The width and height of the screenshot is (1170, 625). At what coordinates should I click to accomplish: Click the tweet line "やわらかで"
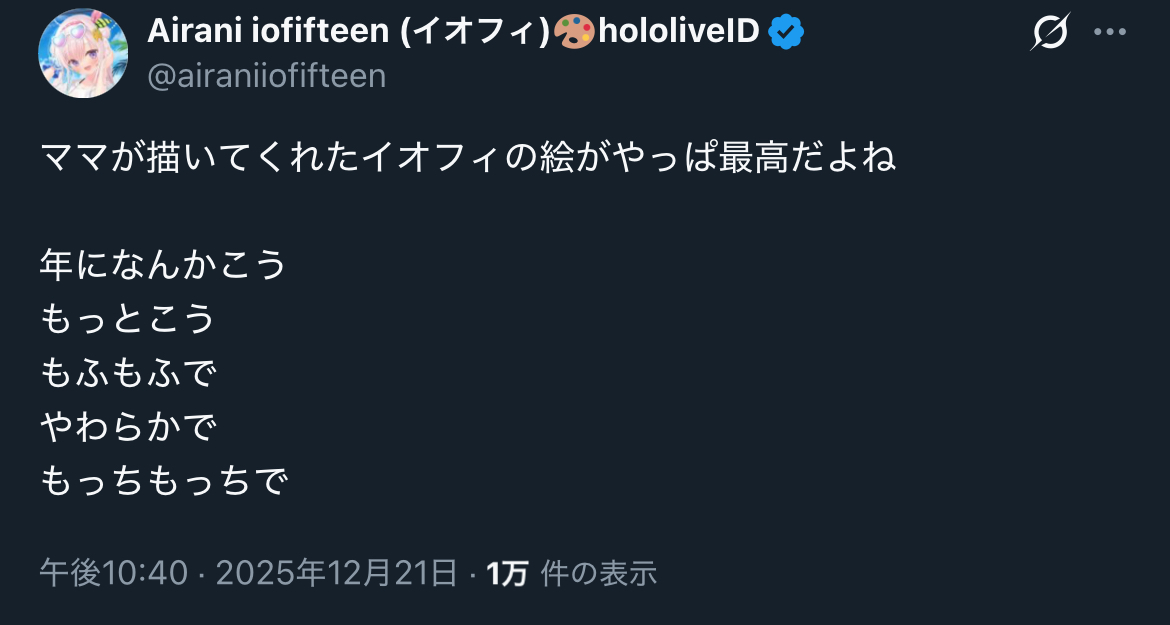tap(128, 427)
